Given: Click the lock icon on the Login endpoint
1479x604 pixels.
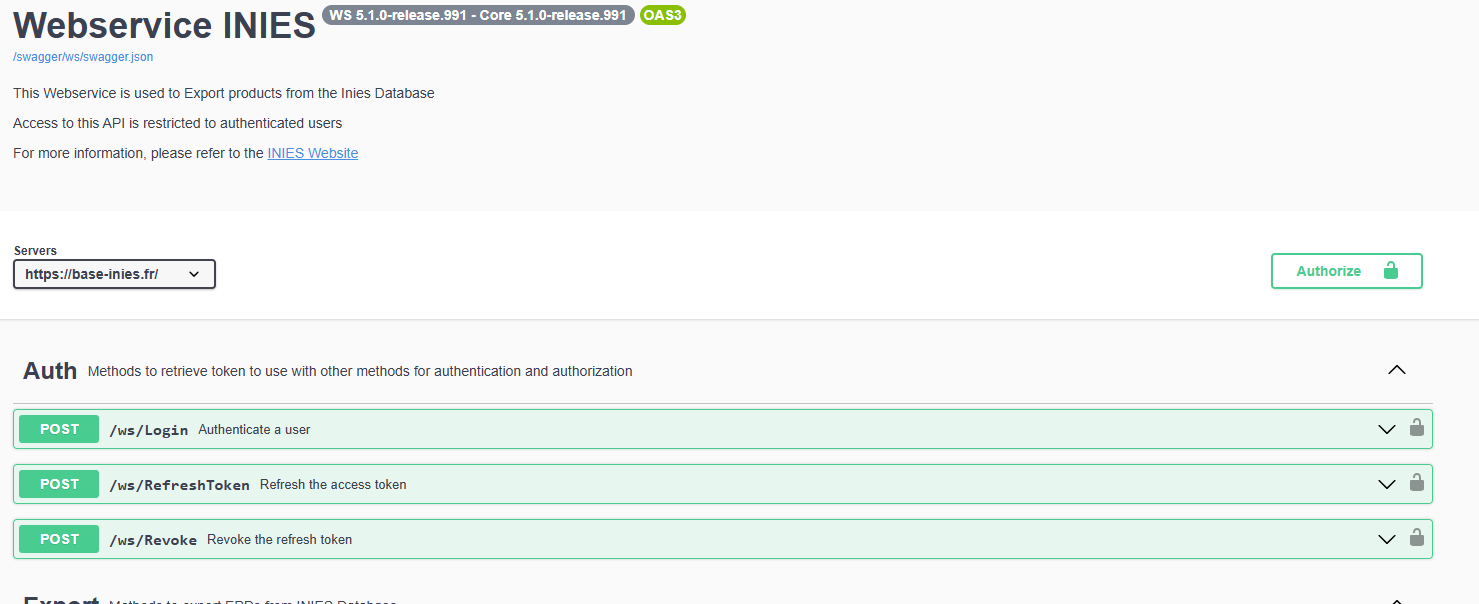Looking at the screenshot, I should (1416, 428).
